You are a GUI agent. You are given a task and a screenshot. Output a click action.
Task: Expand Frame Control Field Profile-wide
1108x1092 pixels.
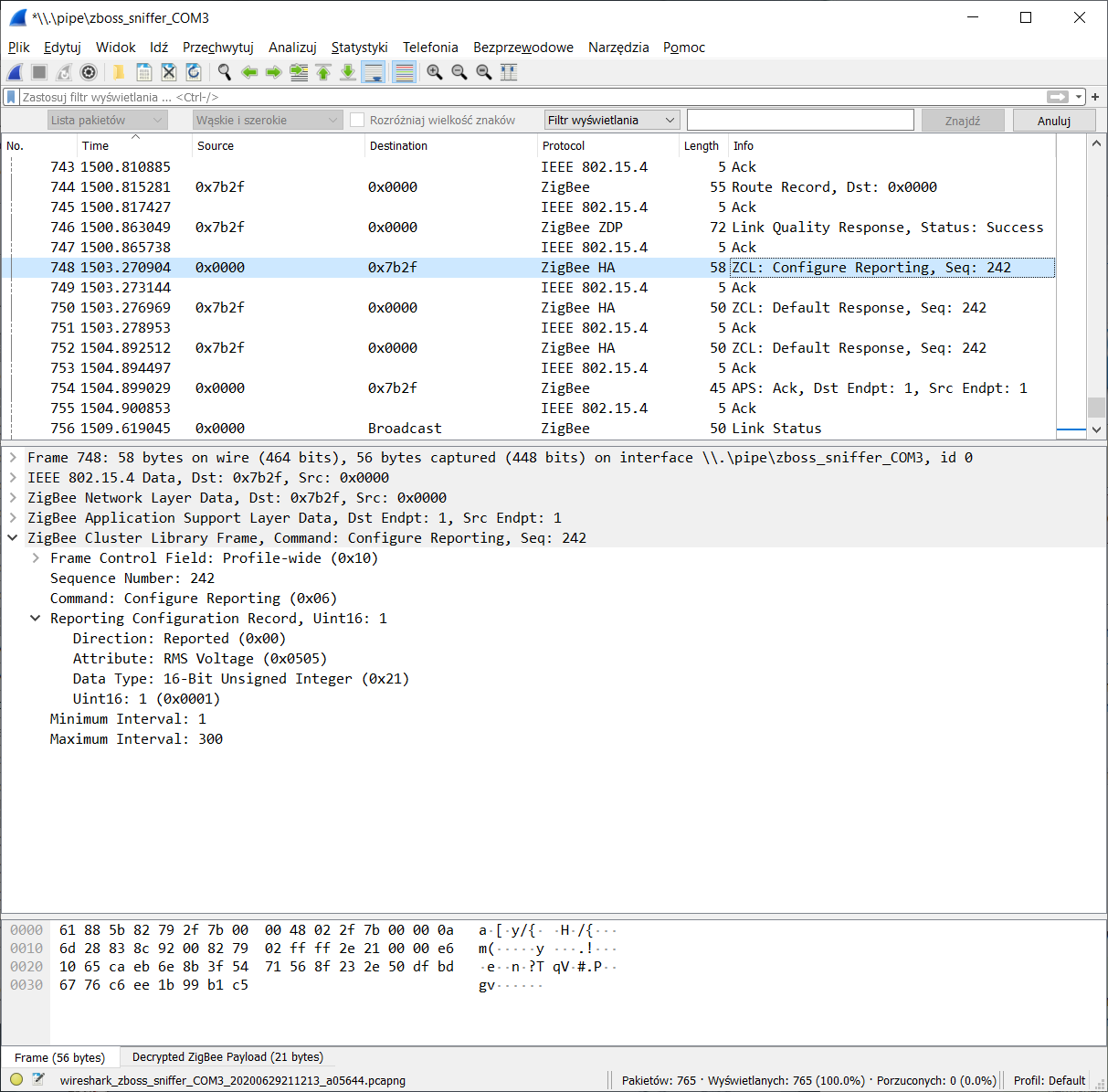point(36,558)
